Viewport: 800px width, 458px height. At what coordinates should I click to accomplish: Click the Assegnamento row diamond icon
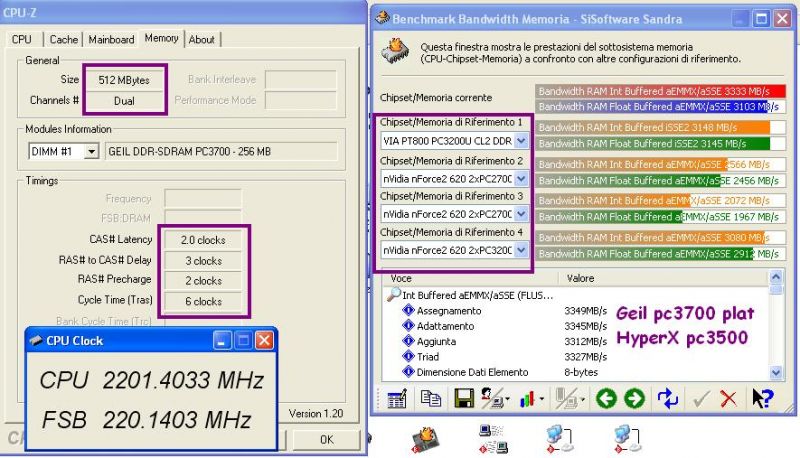(408, 310)
